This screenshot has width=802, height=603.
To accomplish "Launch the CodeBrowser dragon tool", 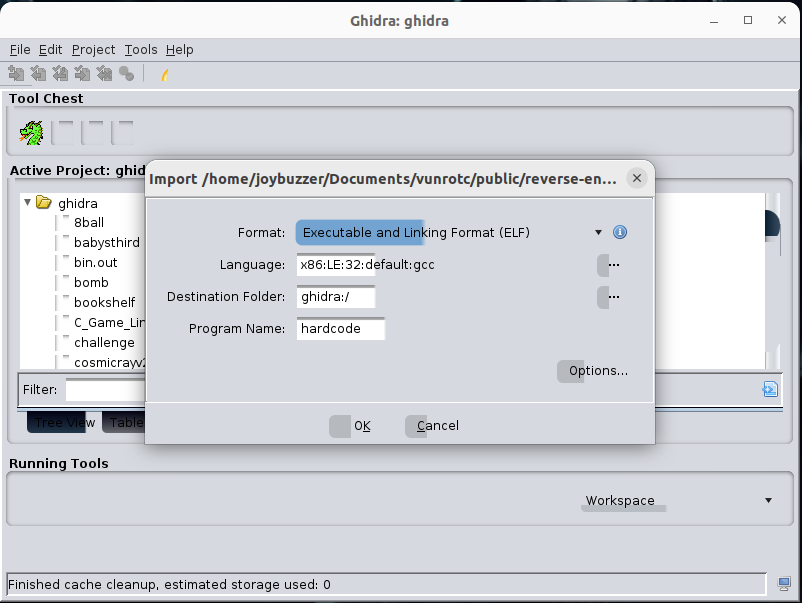I will coord(31,133).
